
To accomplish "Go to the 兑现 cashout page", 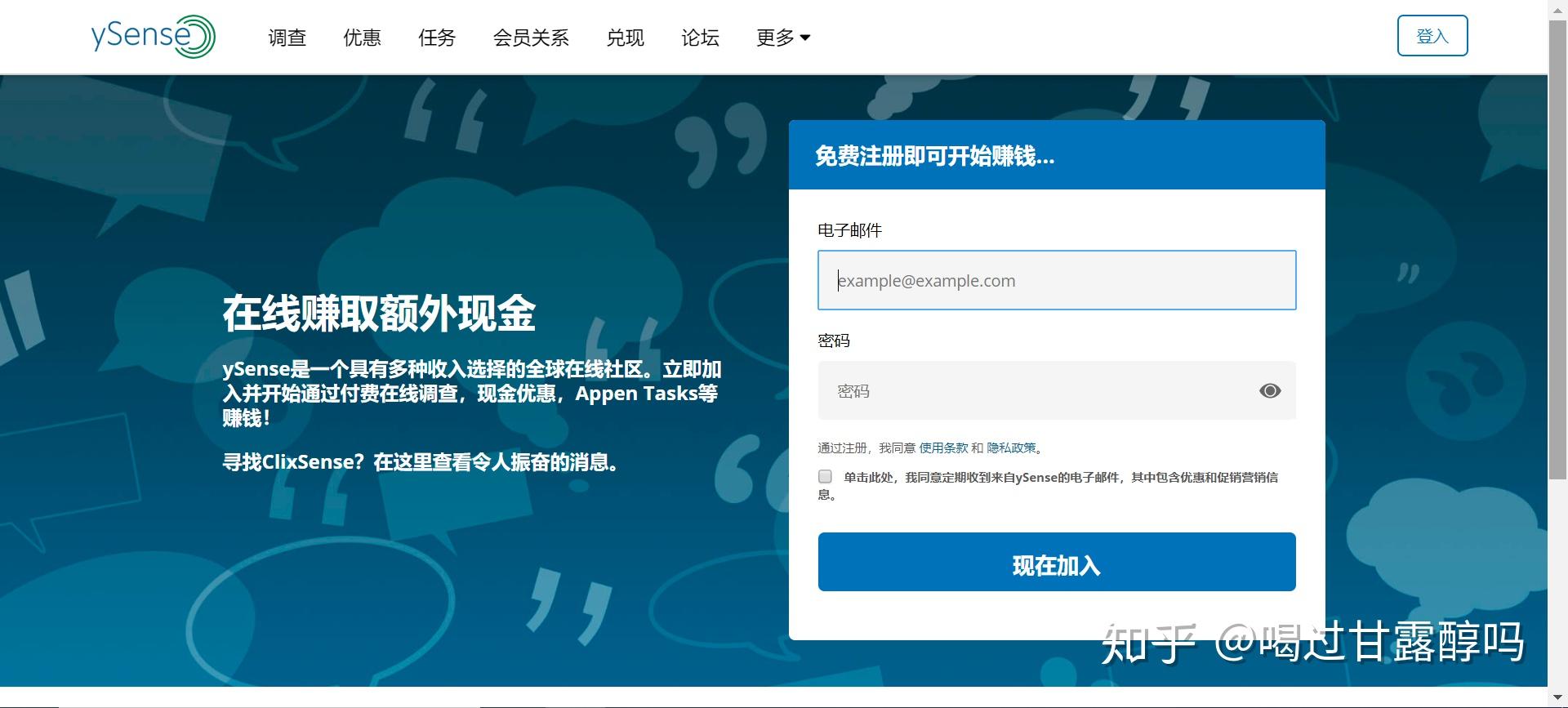I will (626, 38).
